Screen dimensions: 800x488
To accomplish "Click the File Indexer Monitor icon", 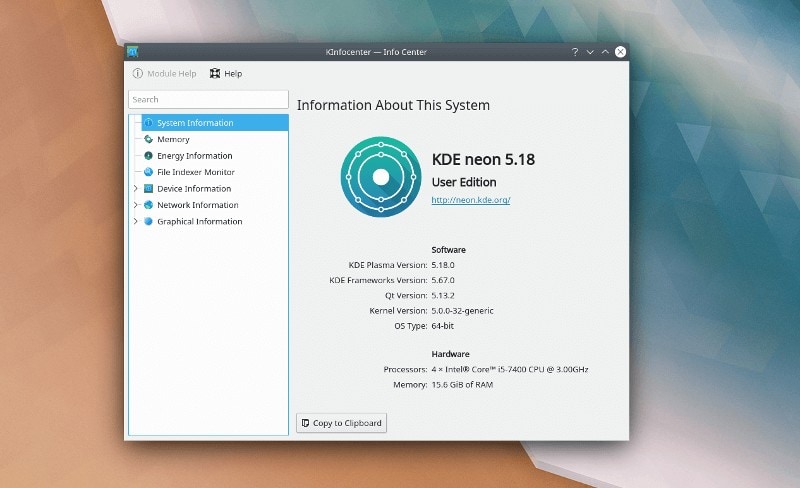I will tap(148, 172).
